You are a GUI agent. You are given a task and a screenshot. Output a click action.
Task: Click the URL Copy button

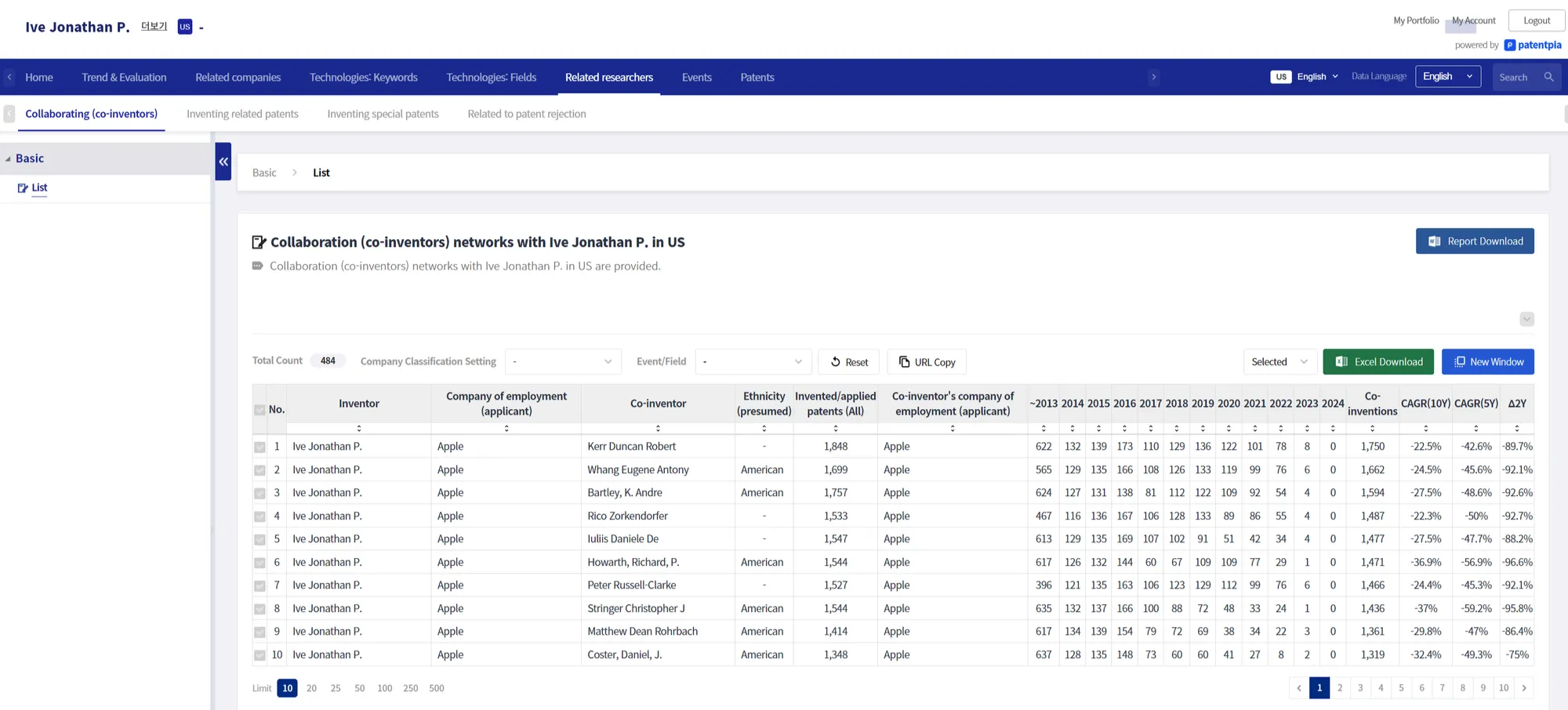point(927,362)
